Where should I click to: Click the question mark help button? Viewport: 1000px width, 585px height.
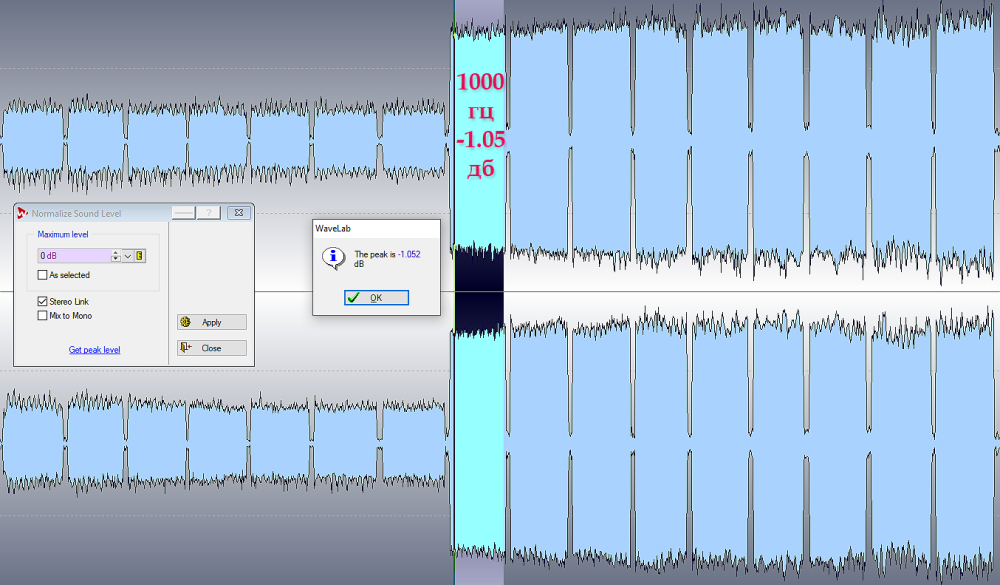208,213
